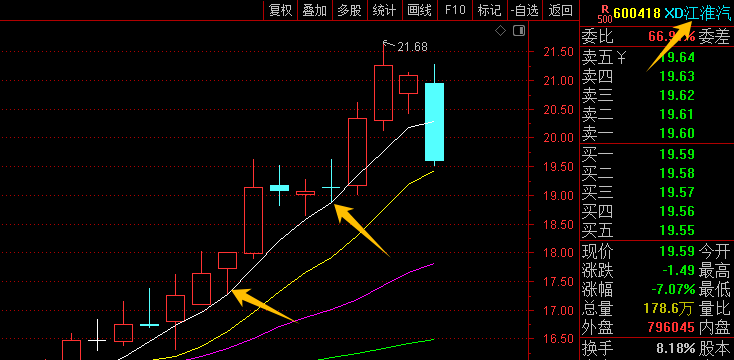This screenshot has width=734, height=360.
Task: Click stock name XD江淮汽
Action: tap(697, 13)
